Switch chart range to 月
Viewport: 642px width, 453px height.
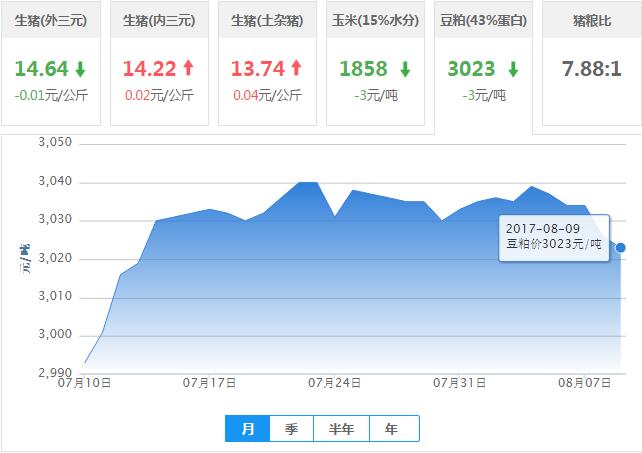click(x=248, y=428)
